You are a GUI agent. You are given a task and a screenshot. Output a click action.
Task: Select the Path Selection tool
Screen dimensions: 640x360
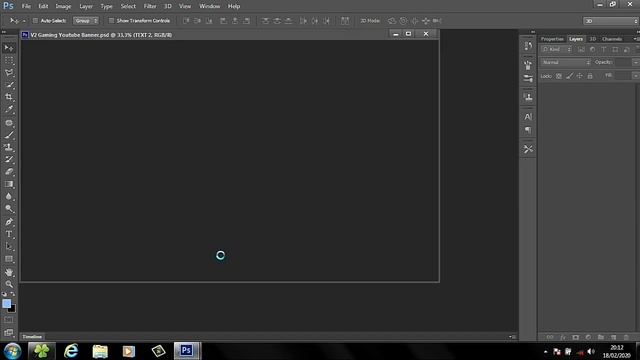click(9, 247)
